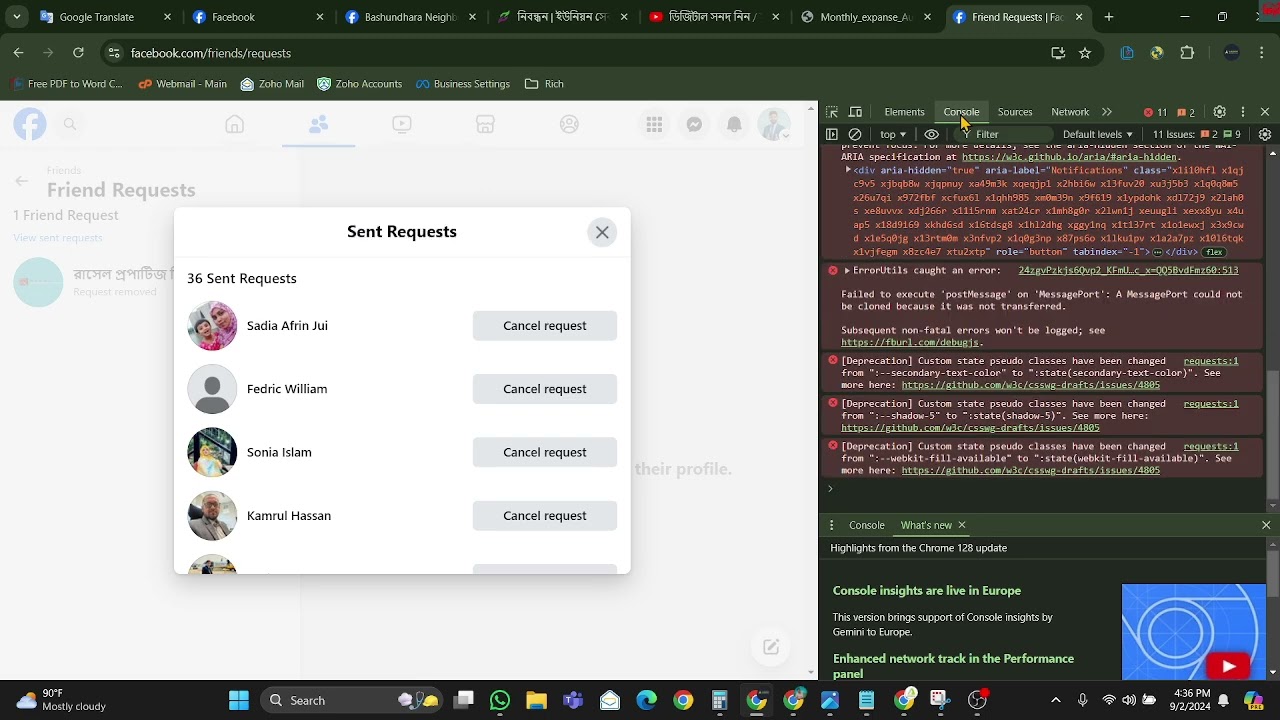Cancel the request sent to Sadia Afrin Jui

coord(545,325)
